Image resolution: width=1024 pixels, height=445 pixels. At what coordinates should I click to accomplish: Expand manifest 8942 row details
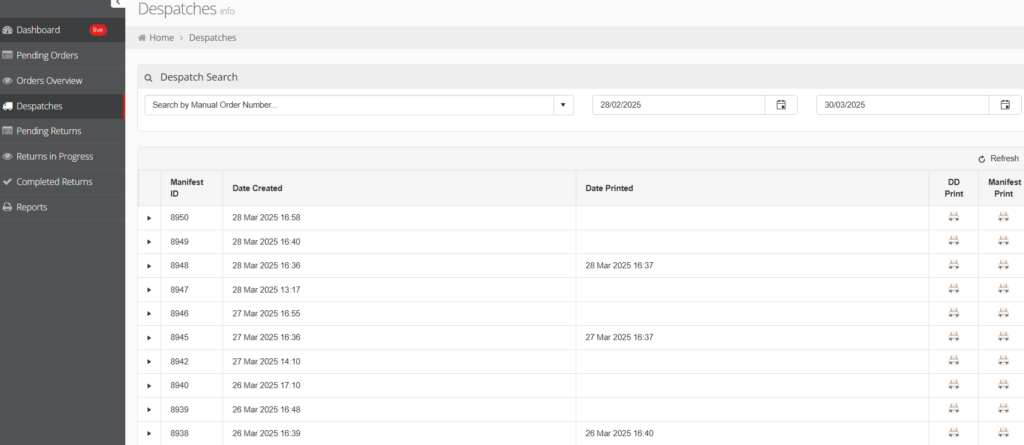[149, 361]
